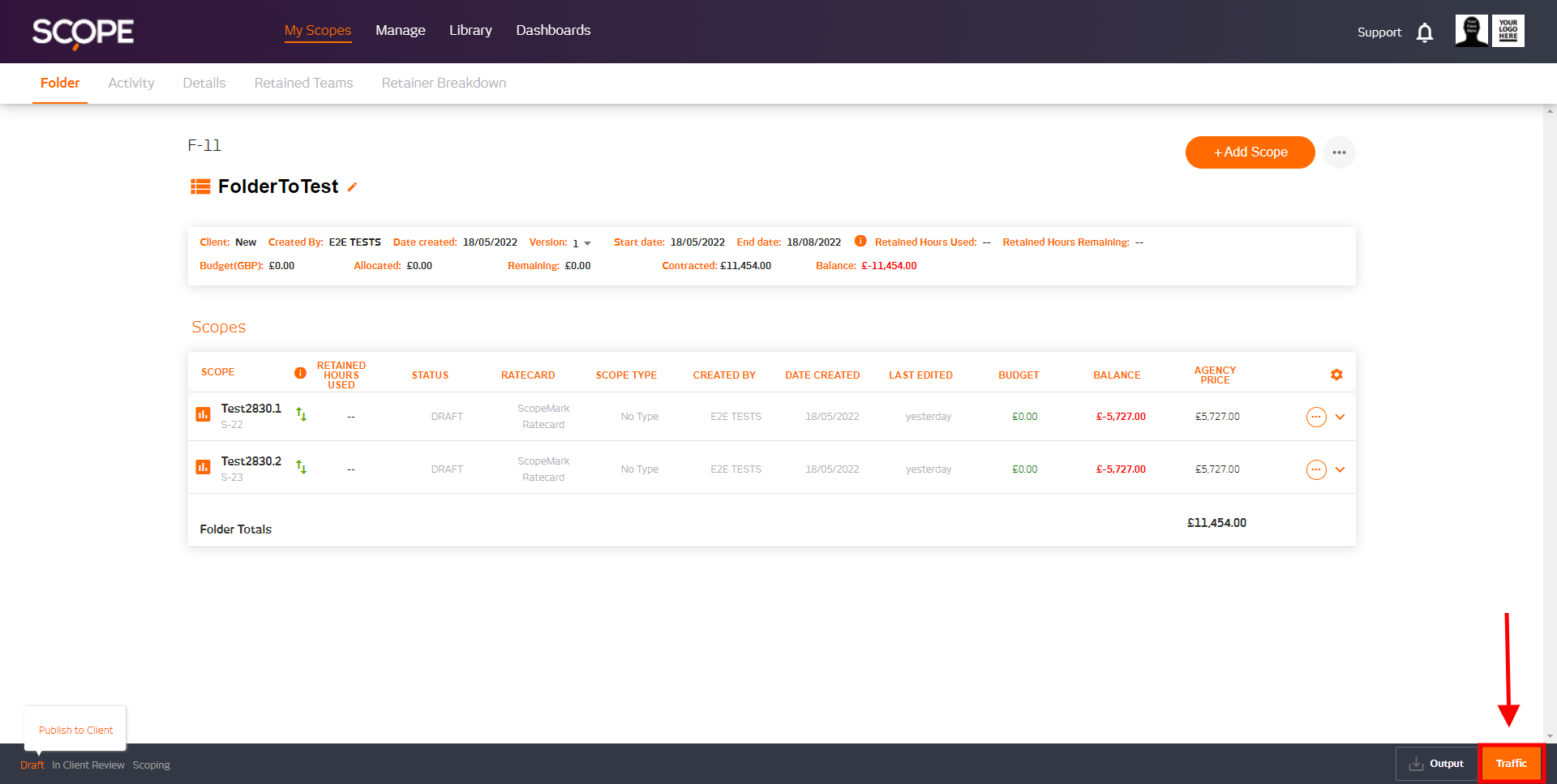Click the folder list icon beside FolderToTest
The width and height of the screenshot is (1557, 784).
[200, 187]
